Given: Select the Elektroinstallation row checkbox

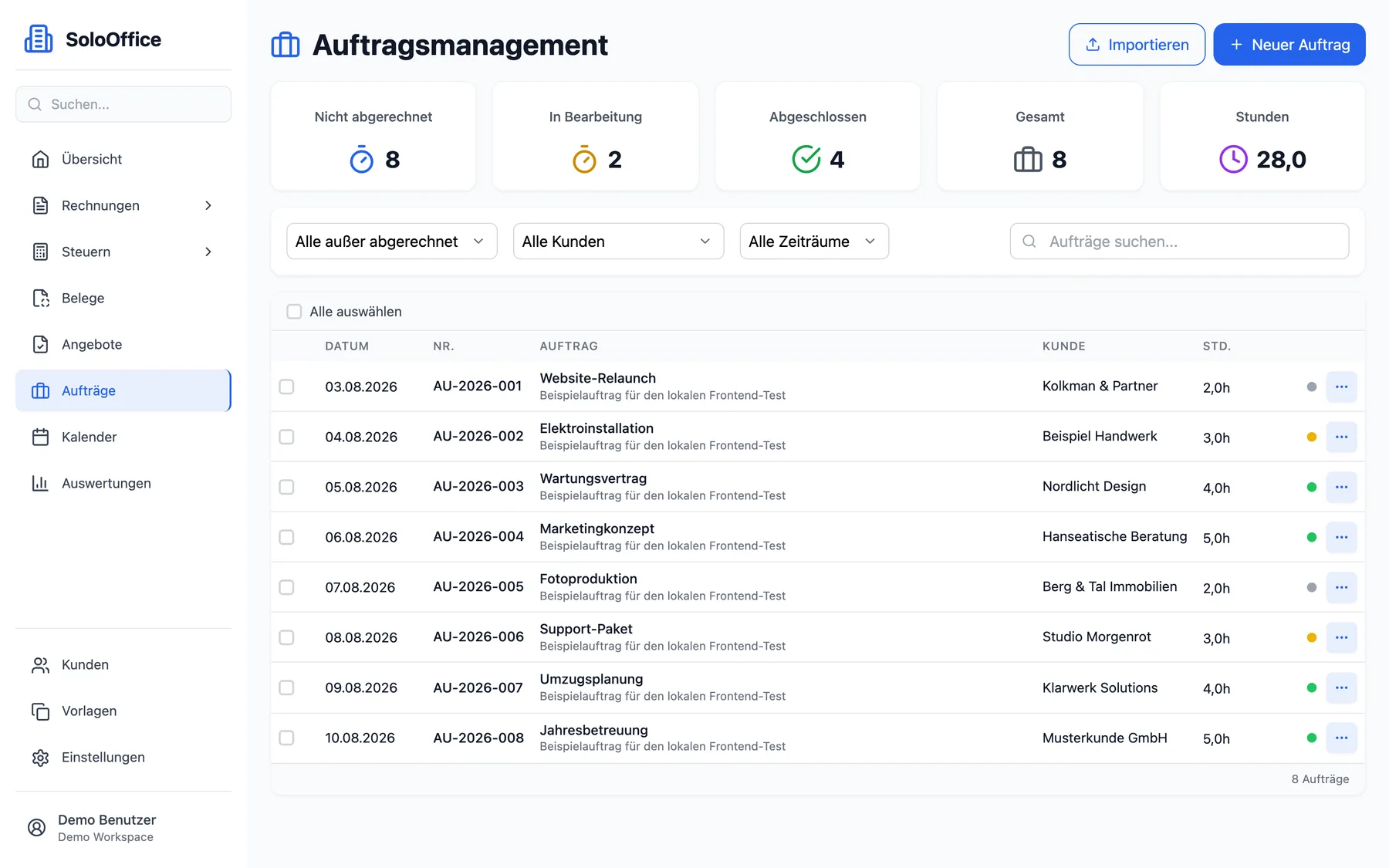Looking at the screenshot, I should pos(286,437).
